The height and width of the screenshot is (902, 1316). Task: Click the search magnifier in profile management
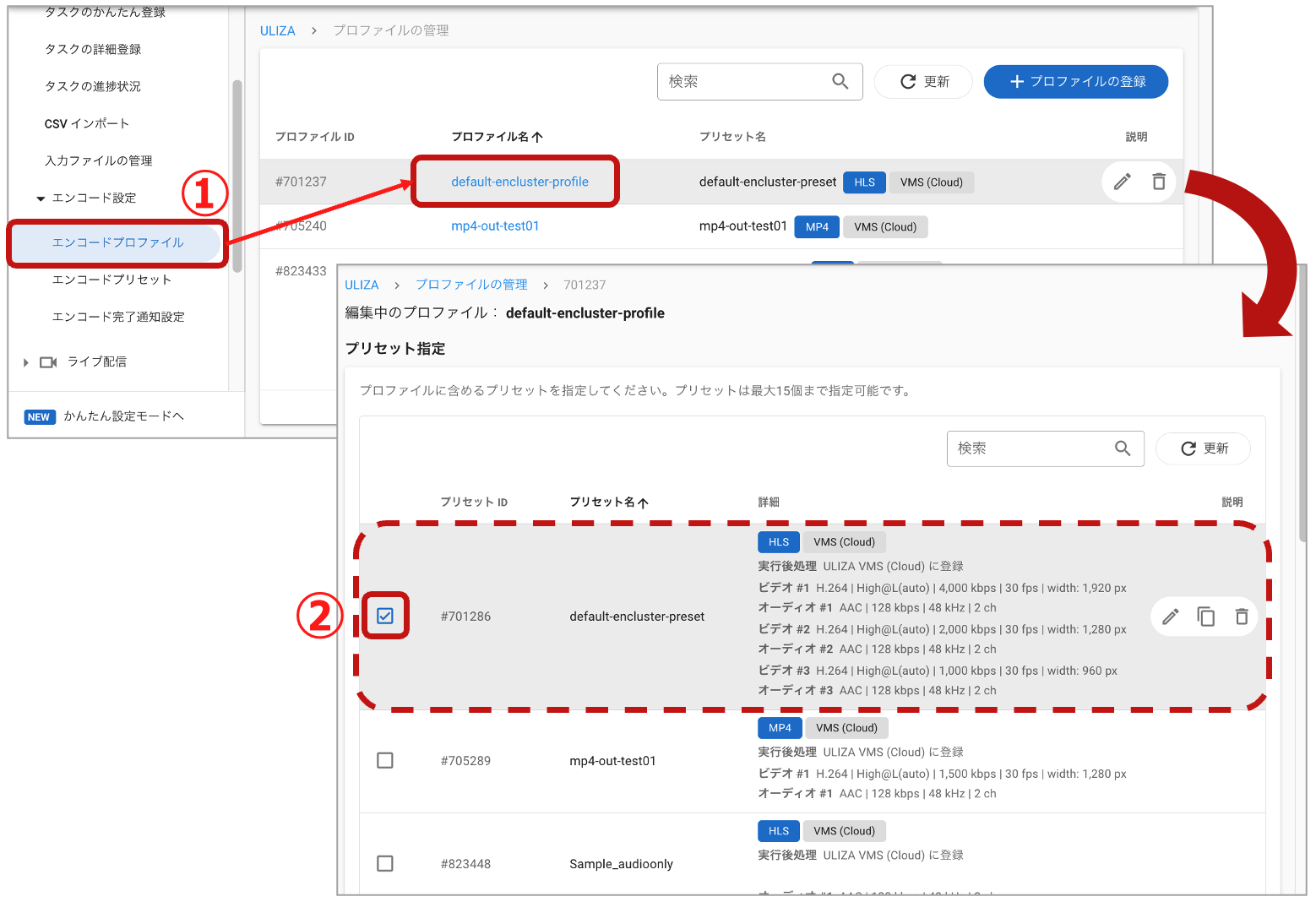click(x=840, y=81)
